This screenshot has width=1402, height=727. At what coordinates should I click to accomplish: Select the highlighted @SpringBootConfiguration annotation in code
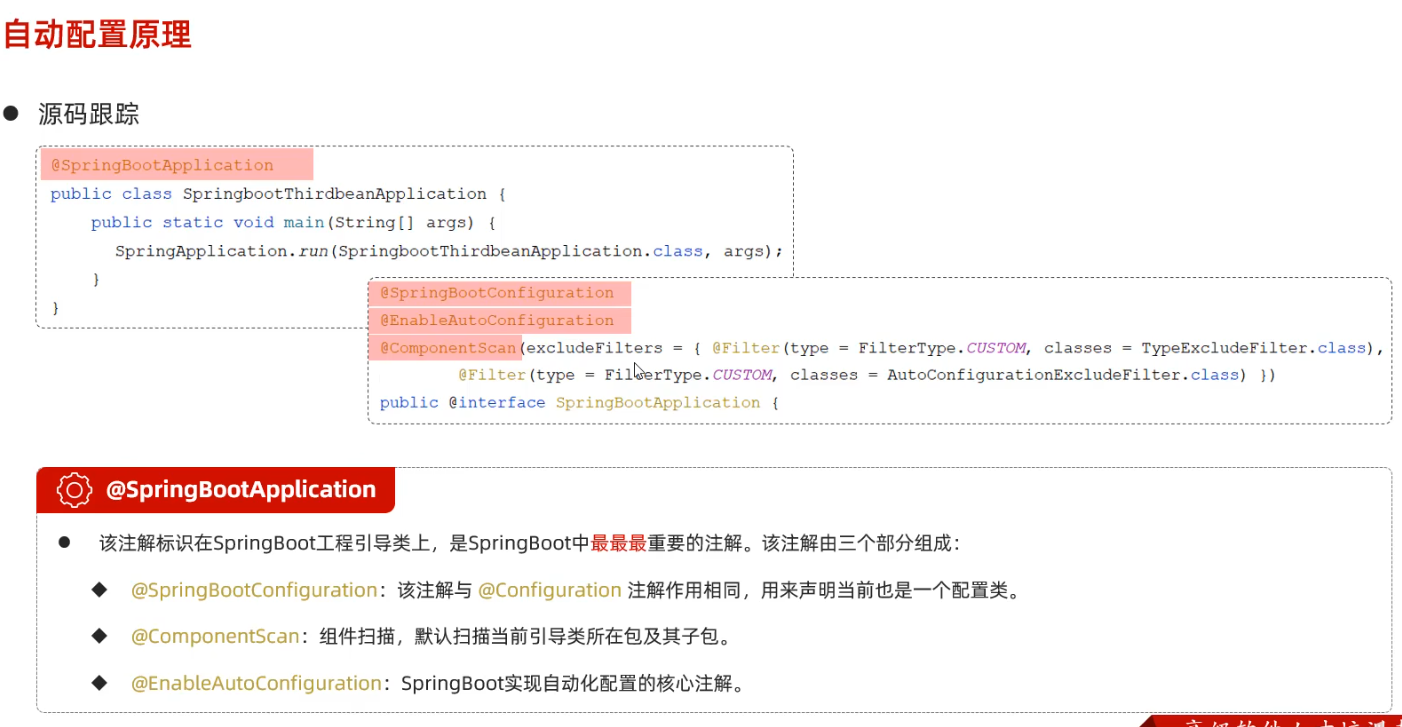pyautogui.click(x=497, y=293)
